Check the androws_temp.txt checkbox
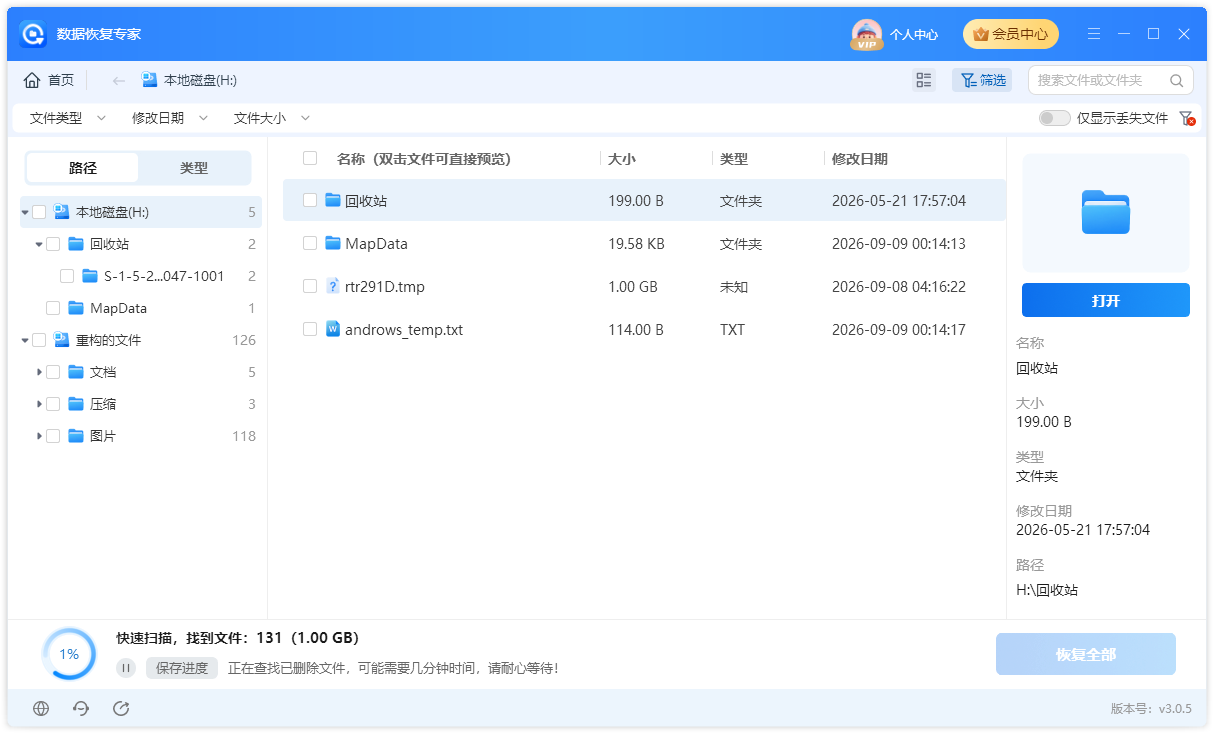 pos(310,329)
